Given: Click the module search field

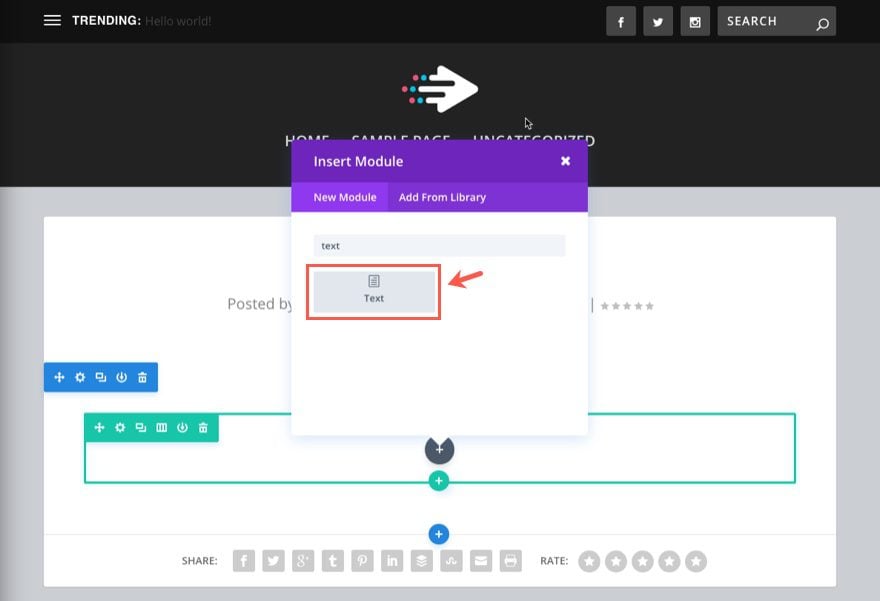Looking at the screenshot, I should tap(439, 246).
